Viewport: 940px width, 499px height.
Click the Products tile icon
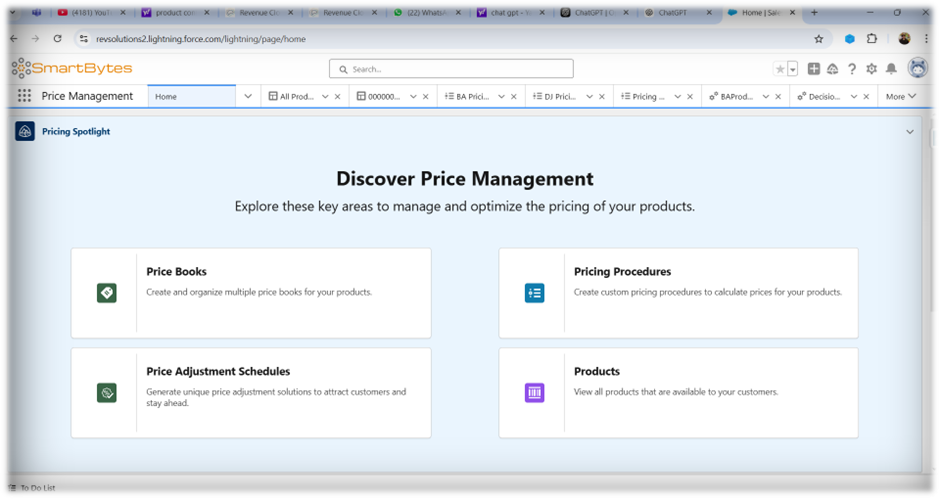pyautogui.click(x=534, y=393)
